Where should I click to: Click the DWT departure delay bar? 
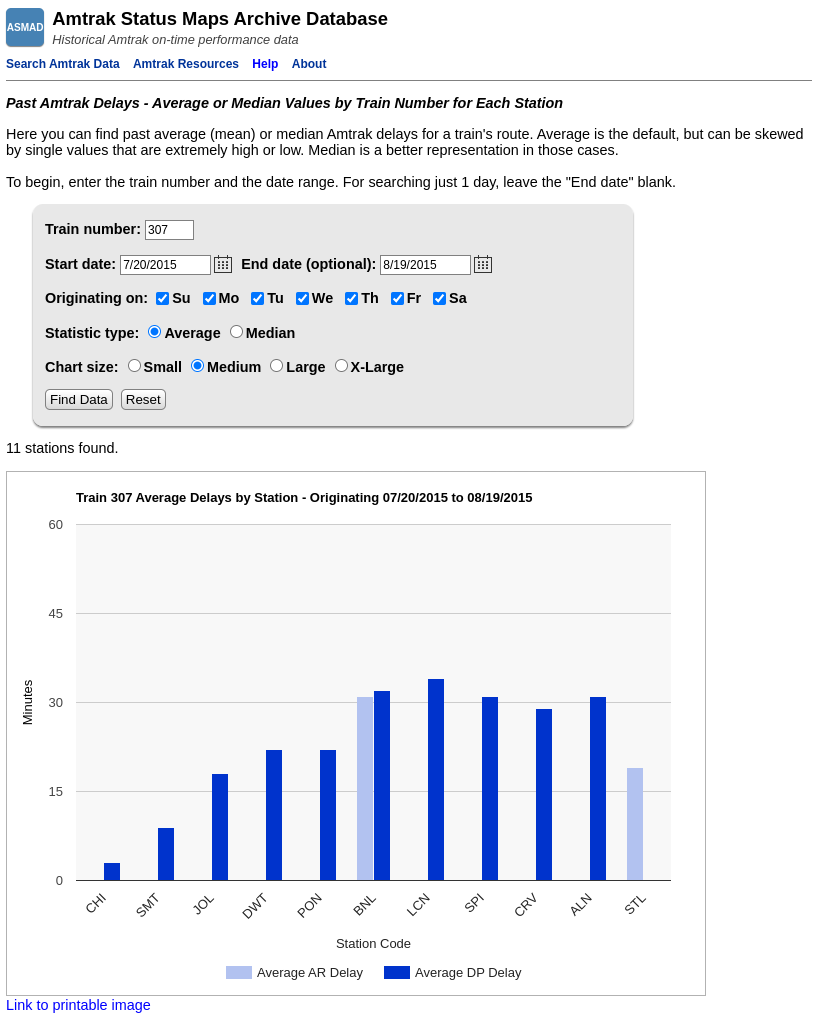274,816
